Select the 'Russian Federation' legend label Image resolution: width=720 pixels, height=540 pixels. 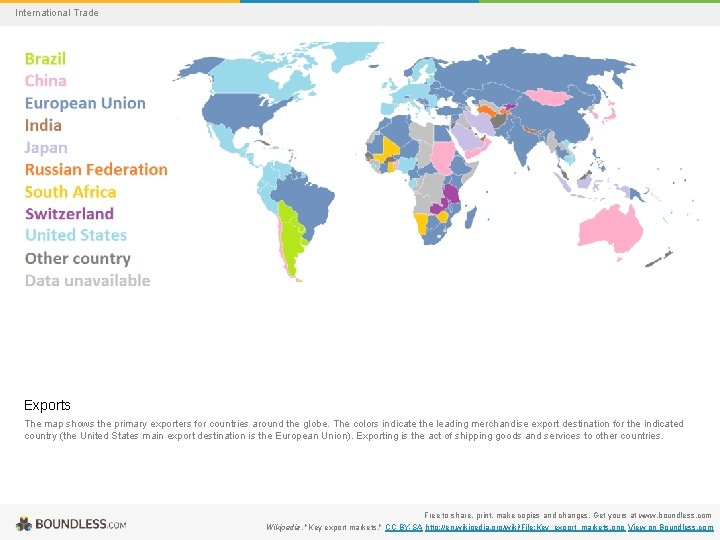pyautogui.click(x=96, y=169)
